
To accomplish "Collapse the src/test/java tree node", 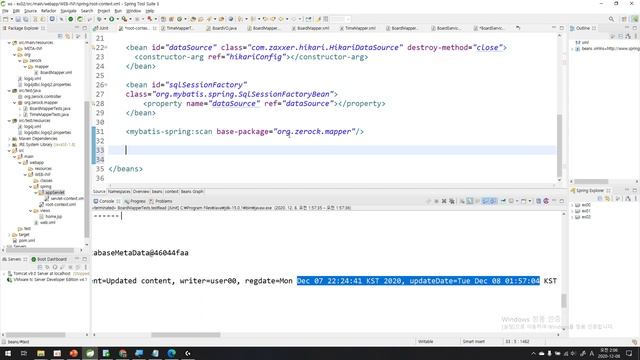I will [9, 91].
